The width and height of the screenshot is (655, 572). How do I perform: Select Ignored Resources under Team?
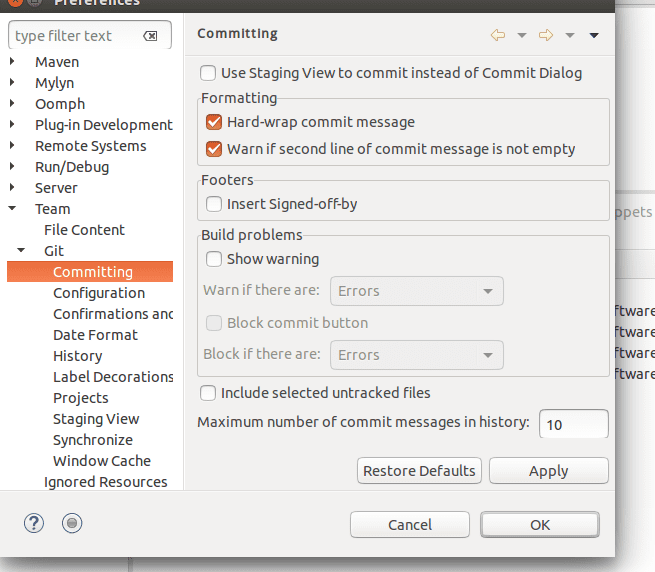(106, 482)
